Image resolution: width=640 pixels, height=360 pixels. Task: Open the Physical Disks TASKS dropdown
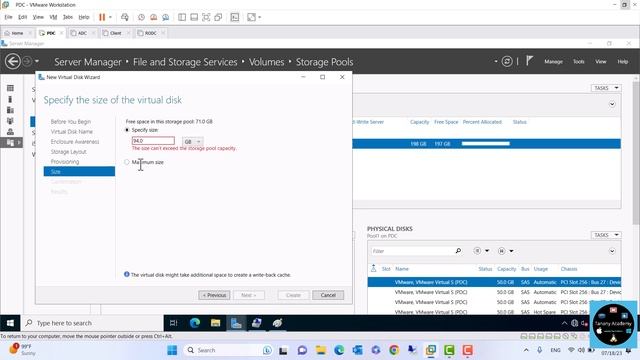point(606,235)
